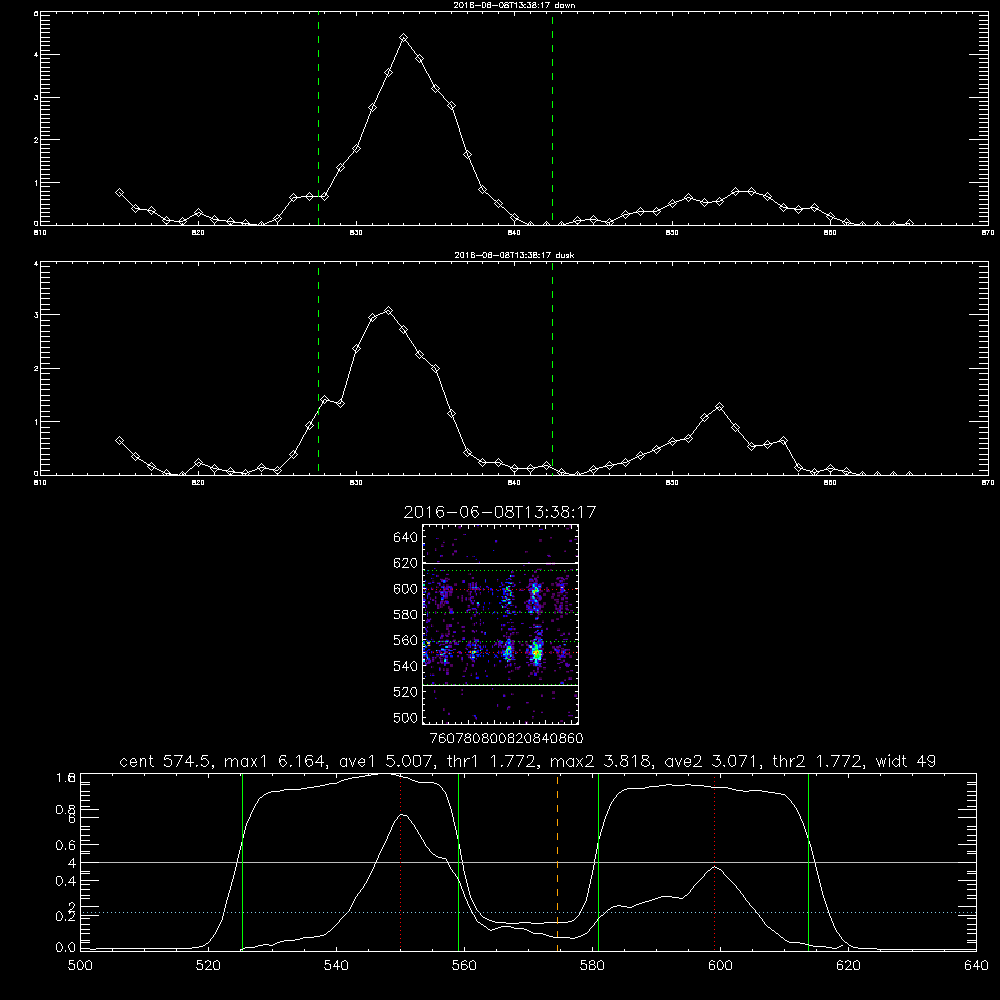Click the dusk plot title text
1000x1000 pixels.
click(x=514, y=255)
